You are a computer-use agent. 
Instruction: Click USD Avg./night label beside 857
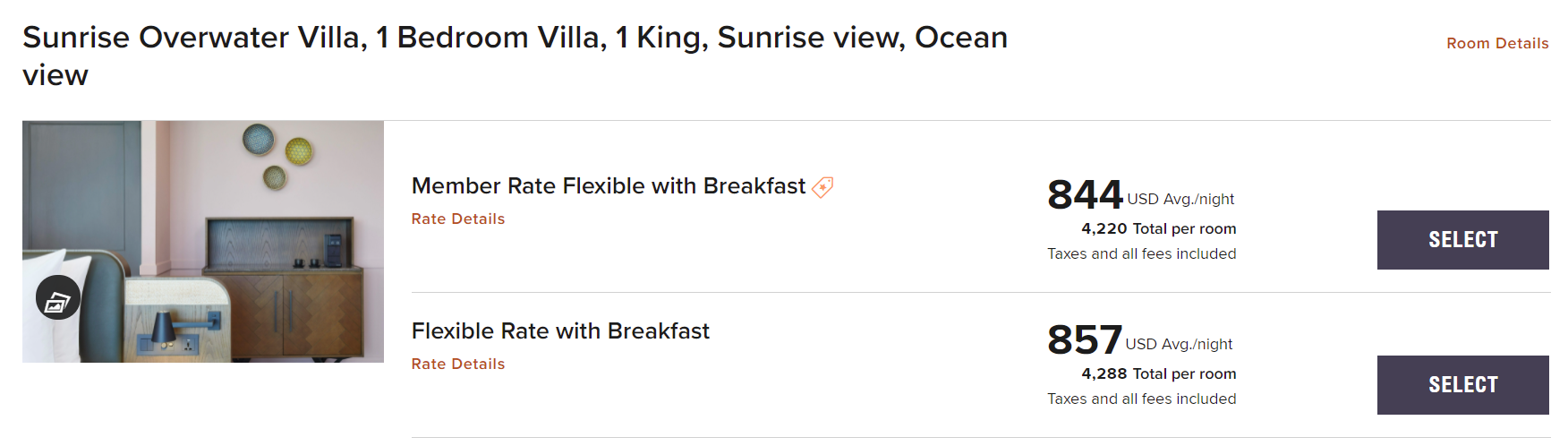(1179, 345)
